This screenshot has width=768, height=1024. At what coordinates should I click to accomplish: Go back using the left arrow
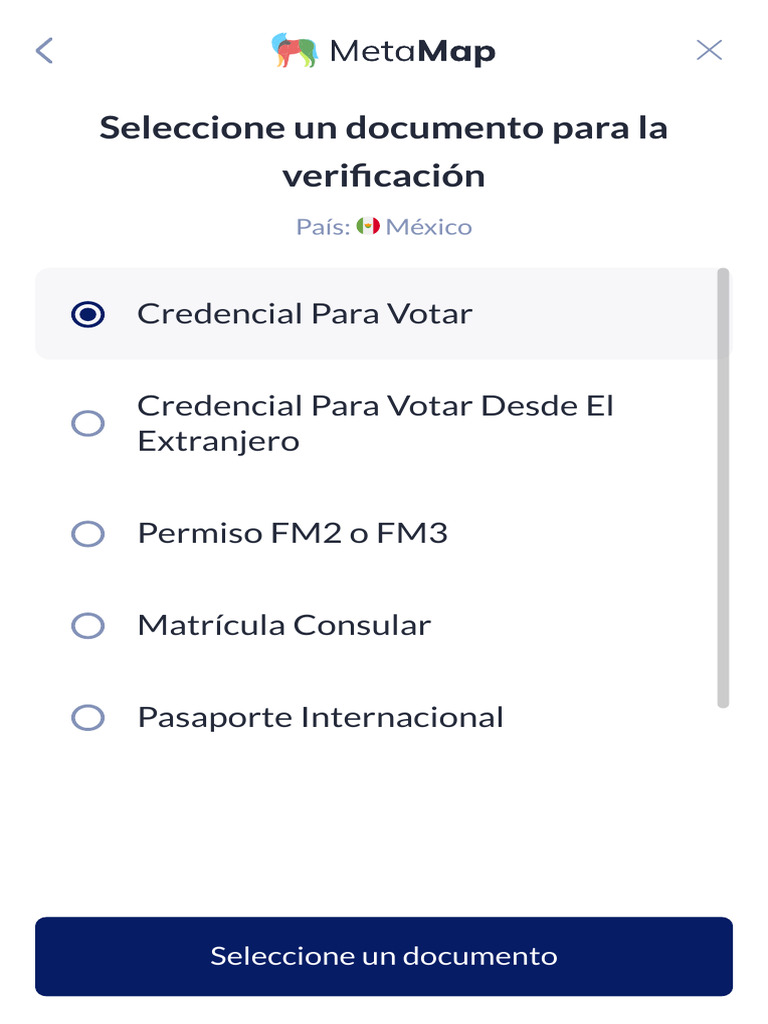[44, 51]
